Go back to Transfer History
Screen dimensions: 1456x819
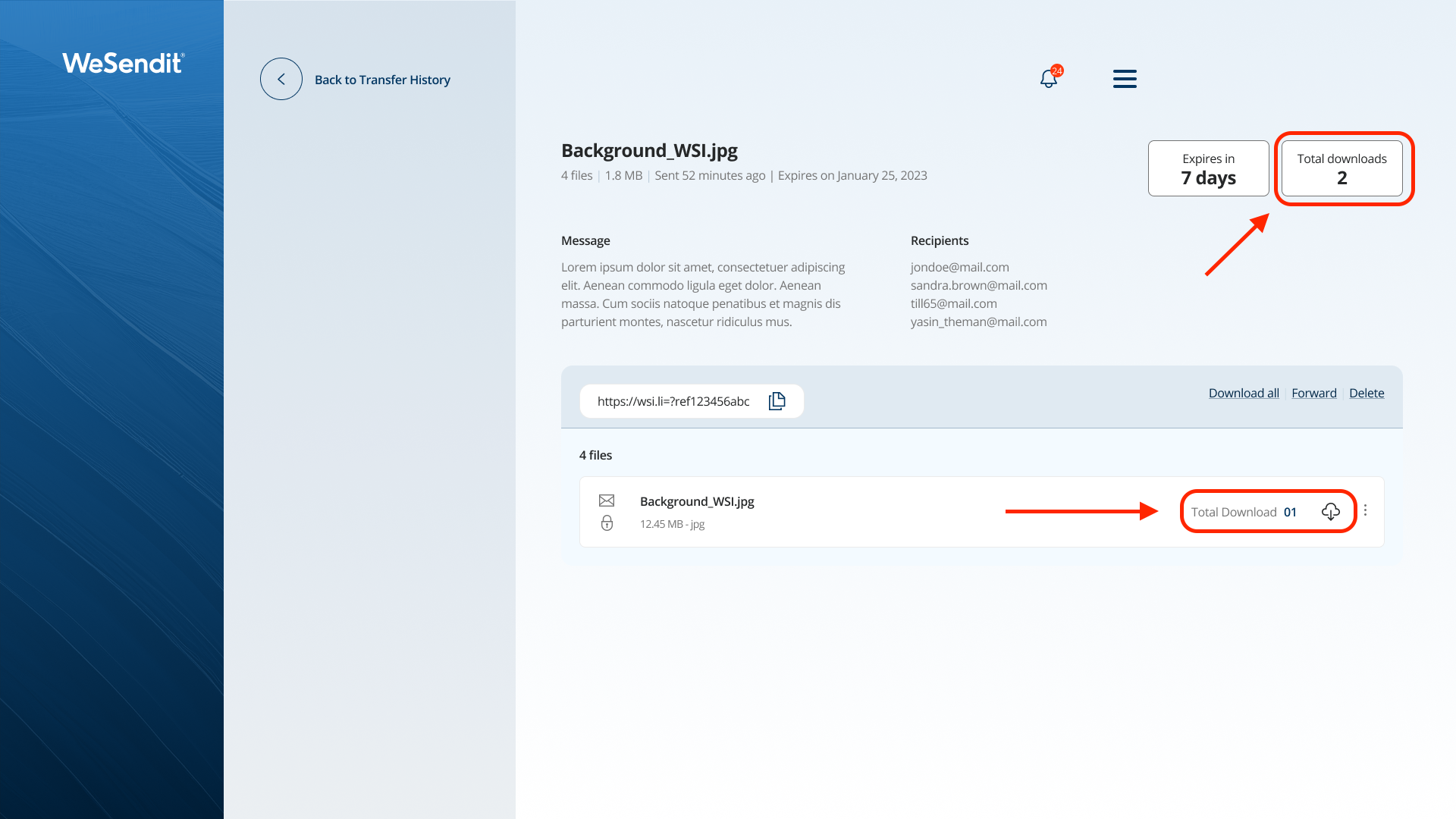(x=382, y=80)
